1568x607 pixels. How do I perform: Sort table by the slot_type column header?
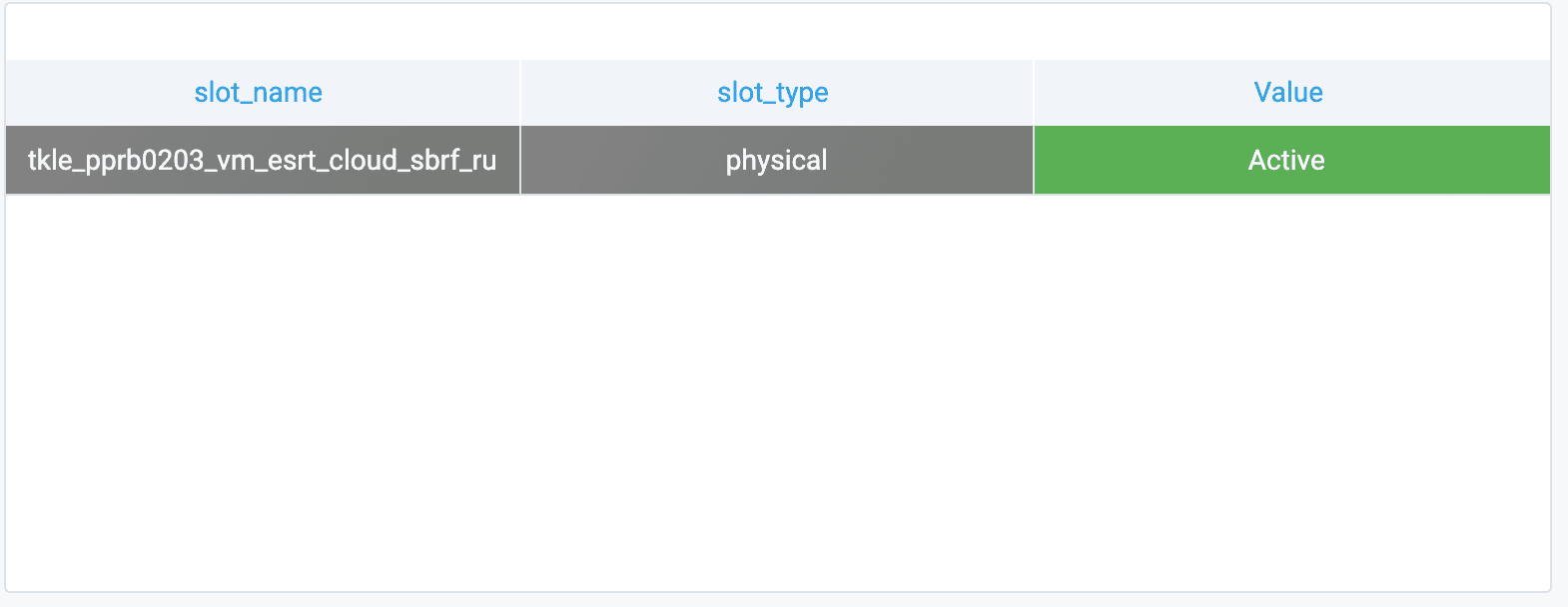[x=772, y=93]
